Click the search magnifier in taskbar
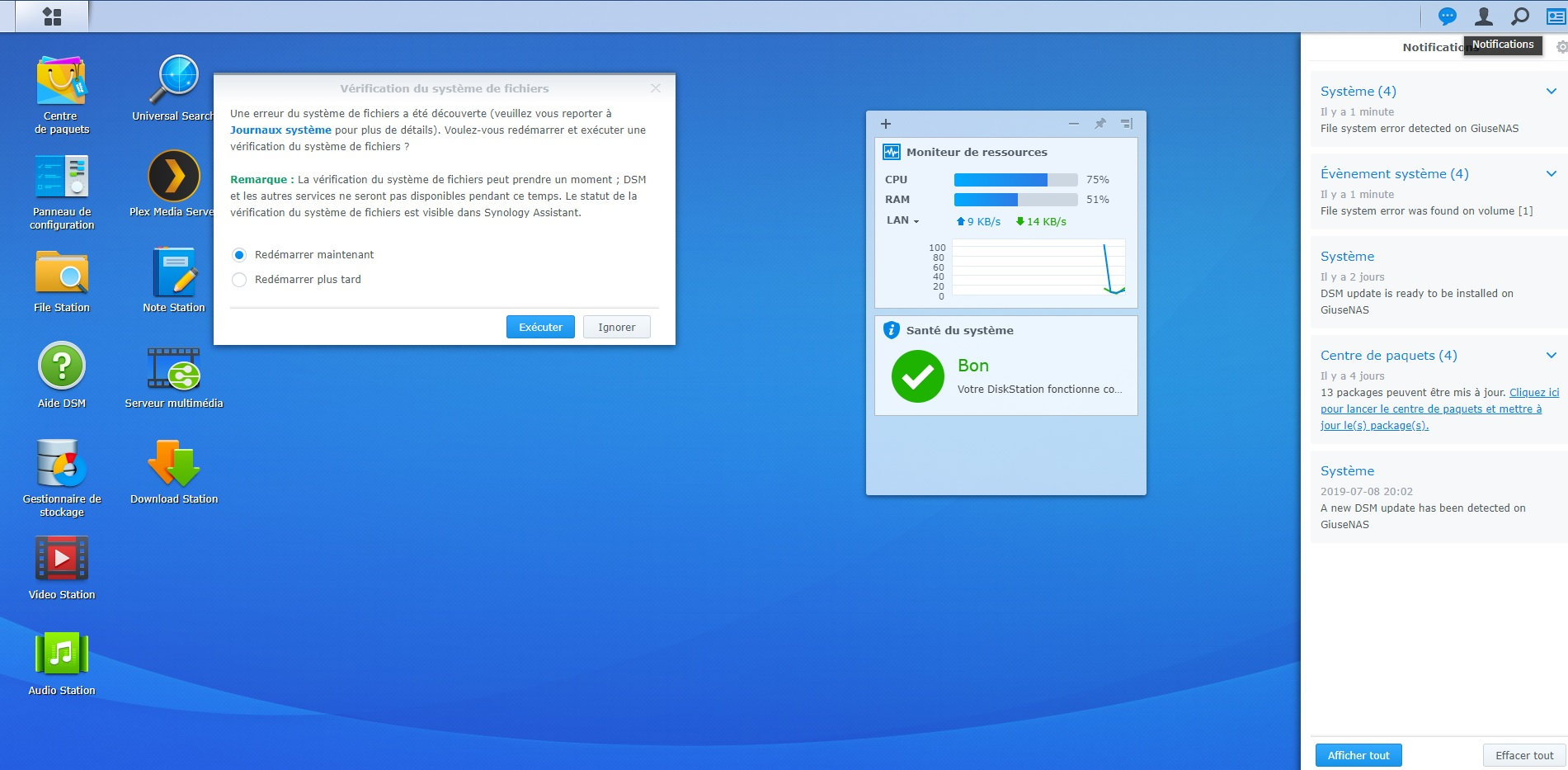The width and height of the screenshot is (1568, 770). coord(1519,16)
